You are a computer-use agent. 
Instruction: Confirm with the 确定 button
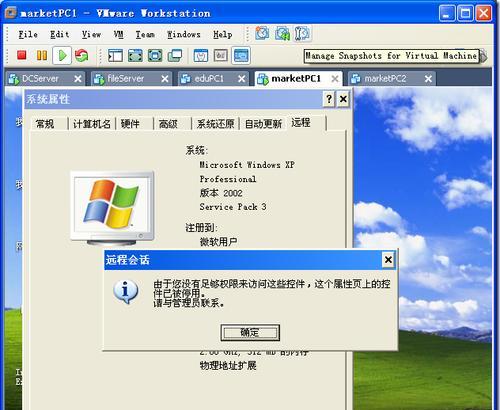pos(250,332)
